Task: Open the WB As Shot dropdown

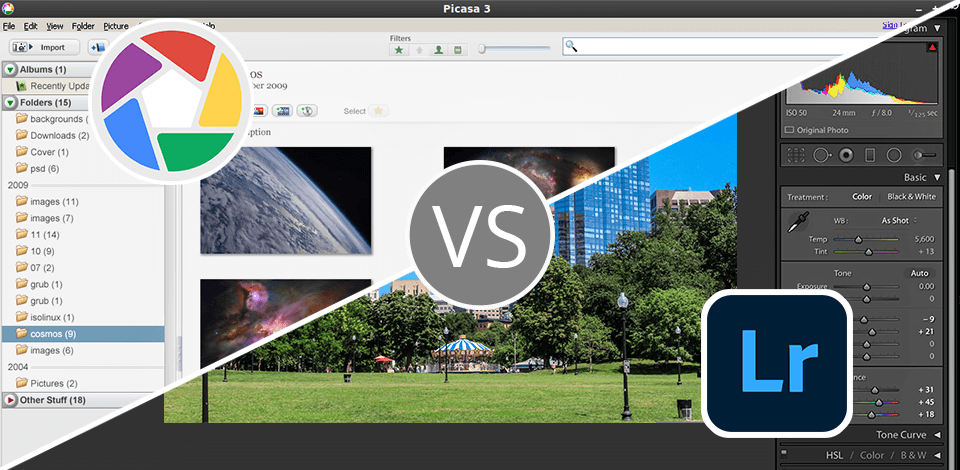Action: 899,220
